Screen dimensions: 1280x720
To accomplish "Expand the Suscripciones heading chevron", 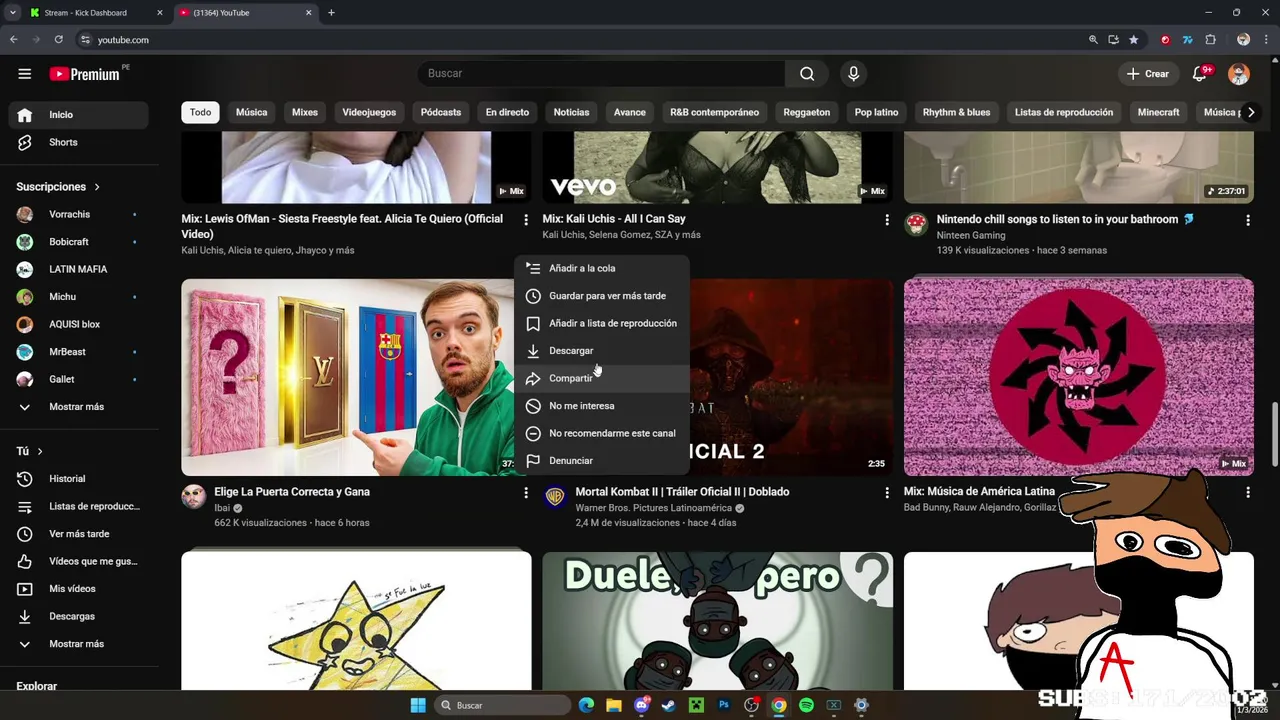I will [x=97, y=187].
